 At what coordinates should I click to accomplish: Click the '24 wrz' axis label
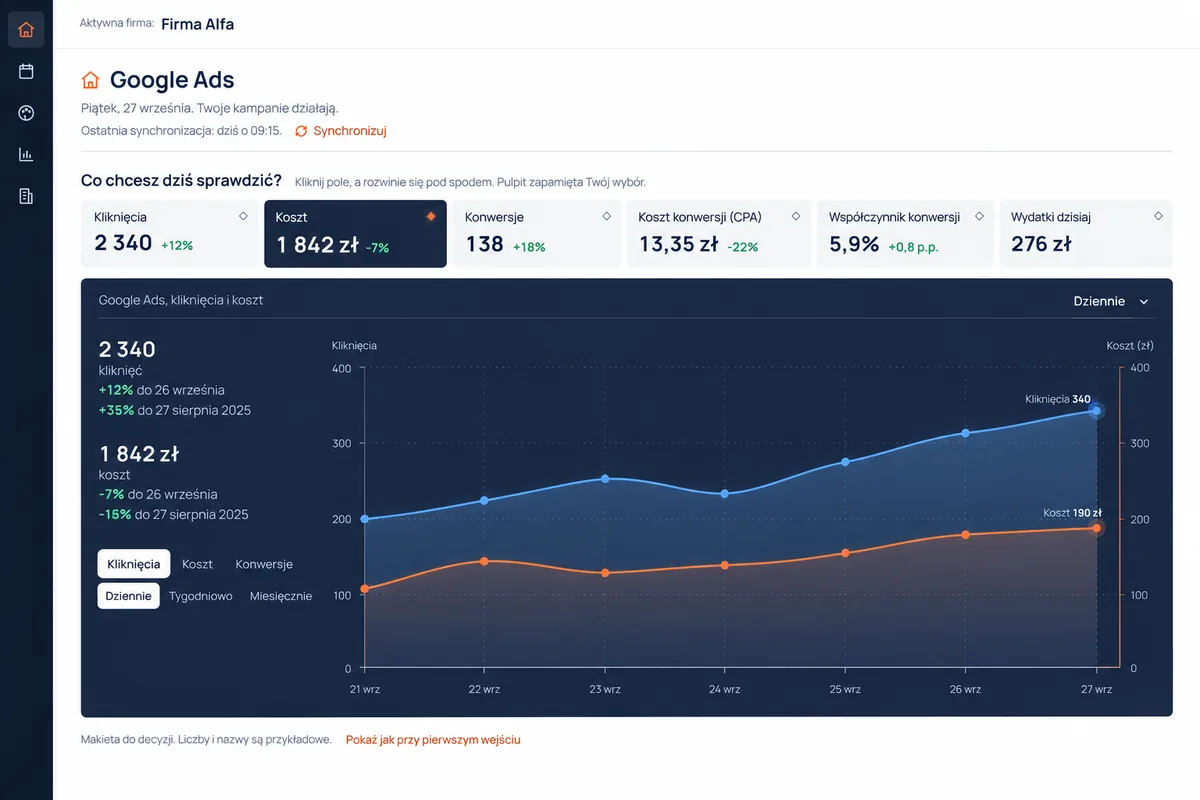(x=725, y=689)
